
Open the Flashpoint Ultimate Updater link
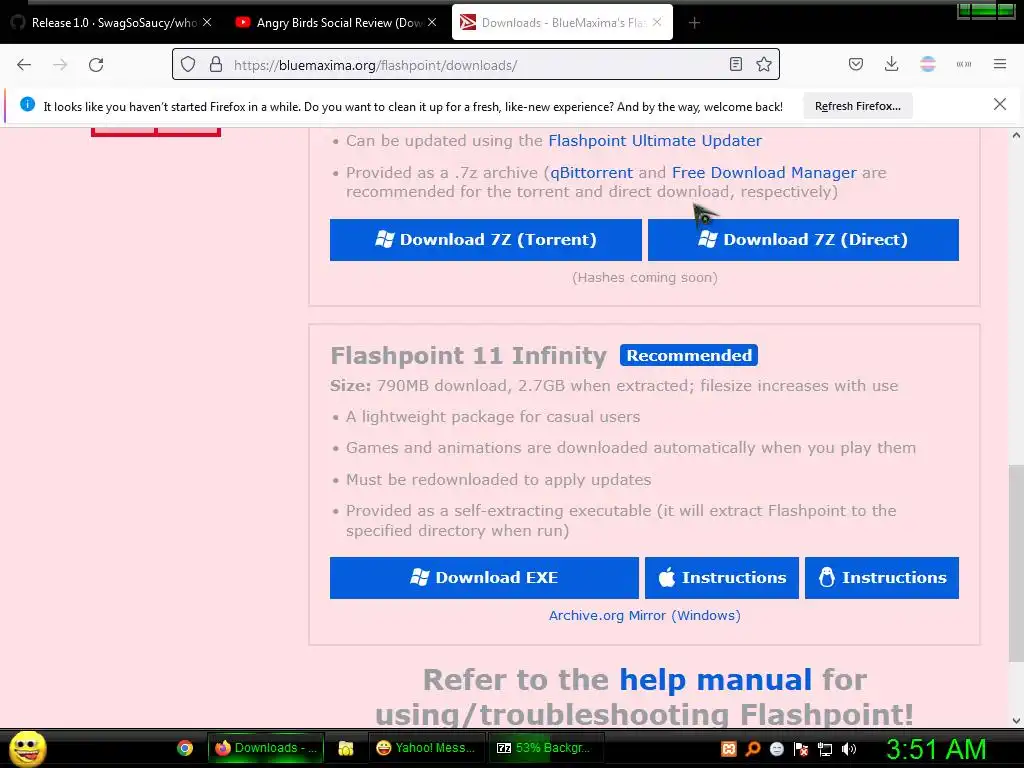655,140
